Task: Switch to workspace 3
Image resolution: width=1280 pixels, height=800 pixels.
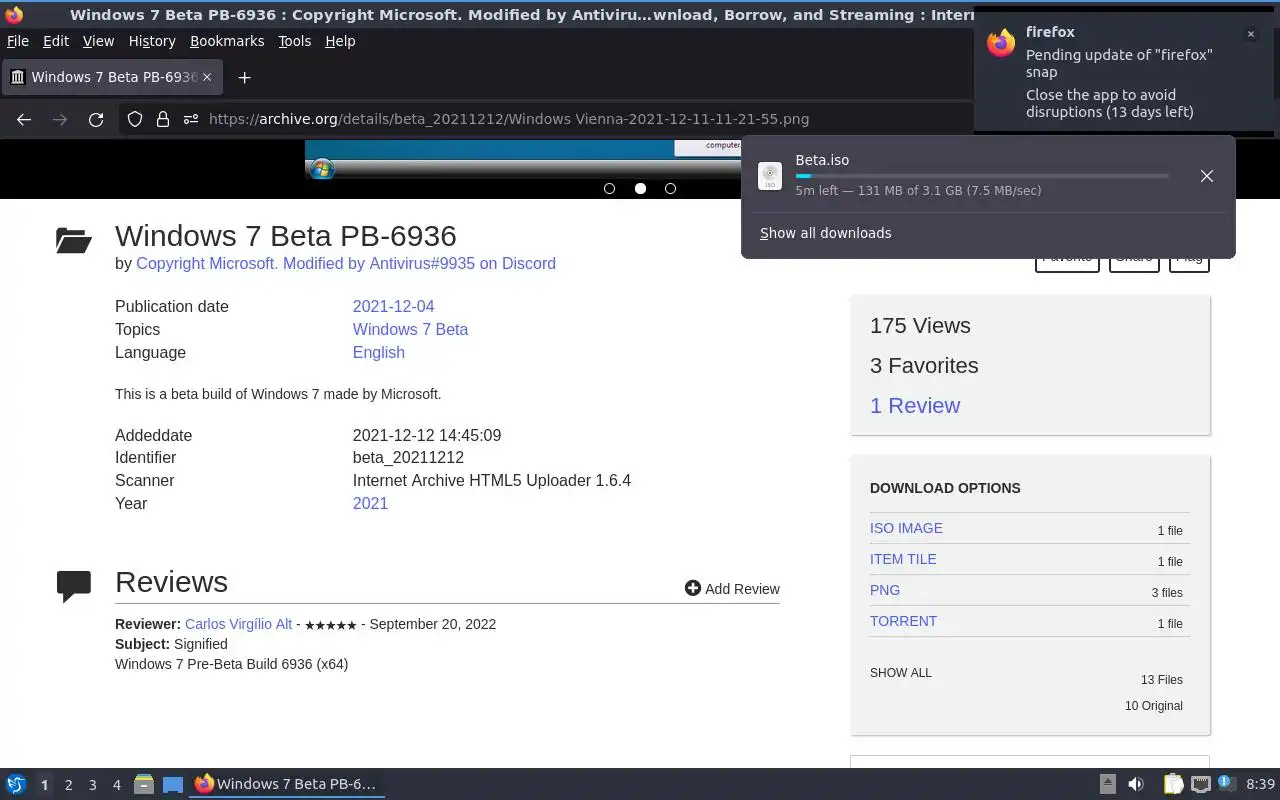Action: (93, 785)
